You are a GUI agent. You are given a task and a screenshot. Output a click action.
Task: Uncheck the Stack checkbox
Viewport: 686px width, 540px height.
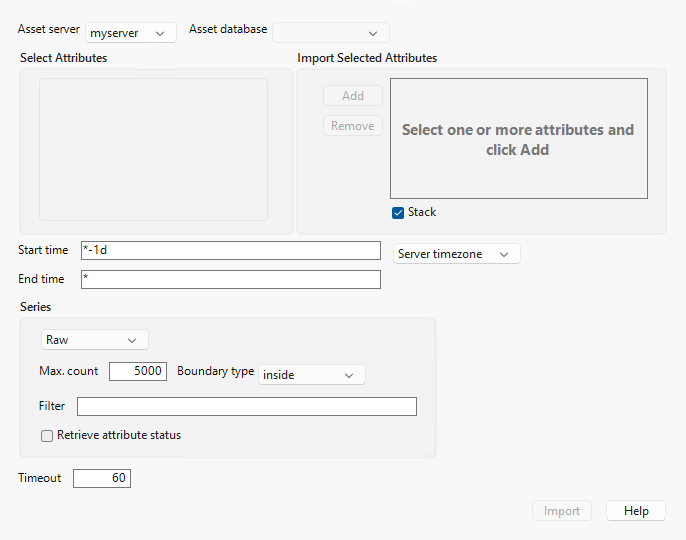[x=398, y=213]
